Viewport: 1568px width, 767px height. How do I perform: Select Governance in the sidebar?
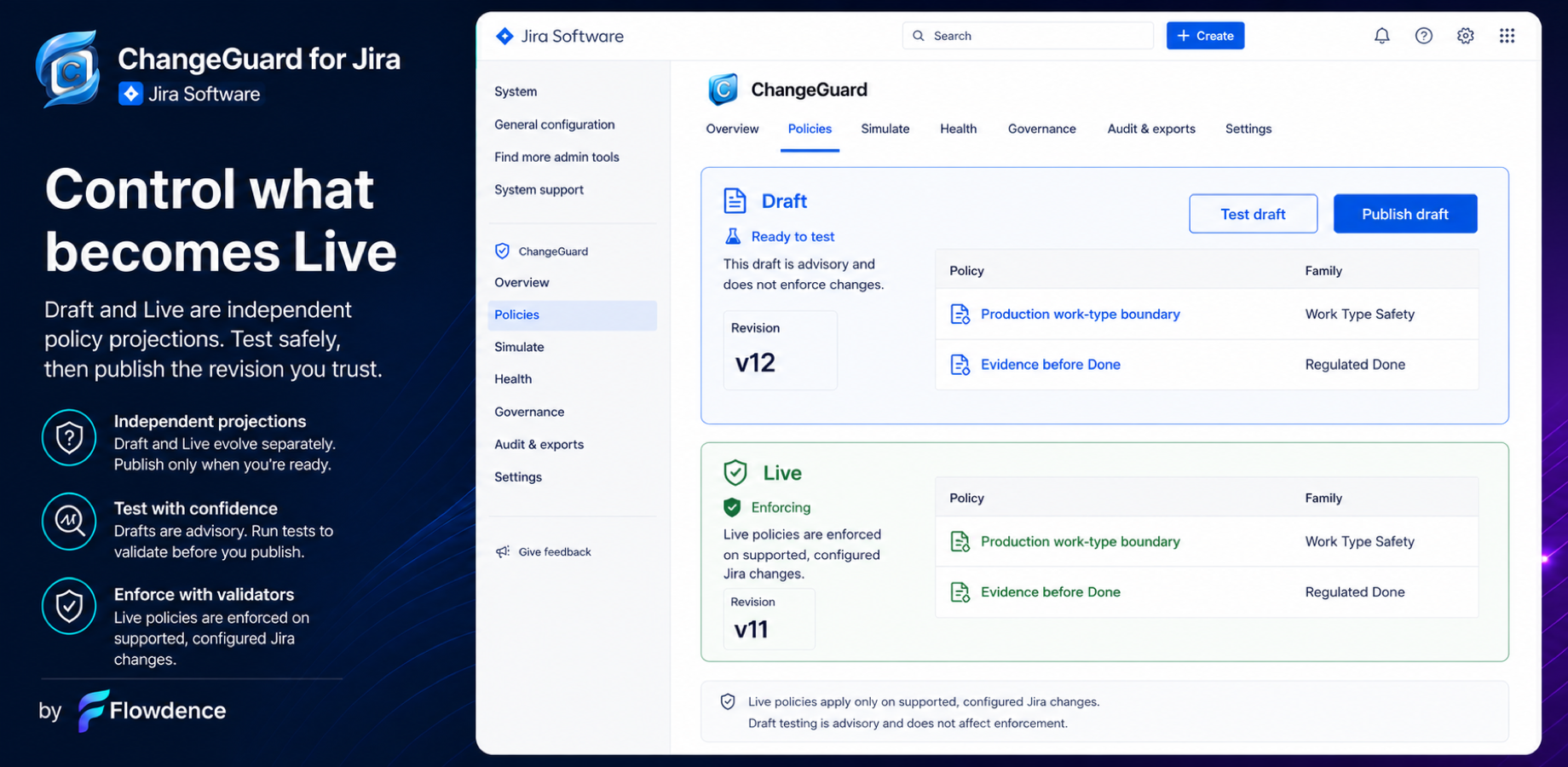click(x=529, y=412)
